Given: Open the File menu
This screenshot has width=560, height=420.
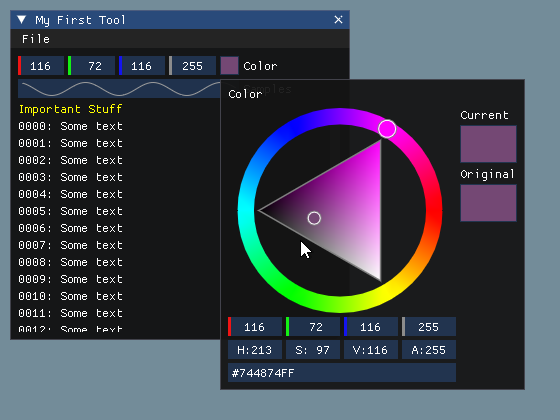Looking at the screenshot, I should (x=36, y=39).
